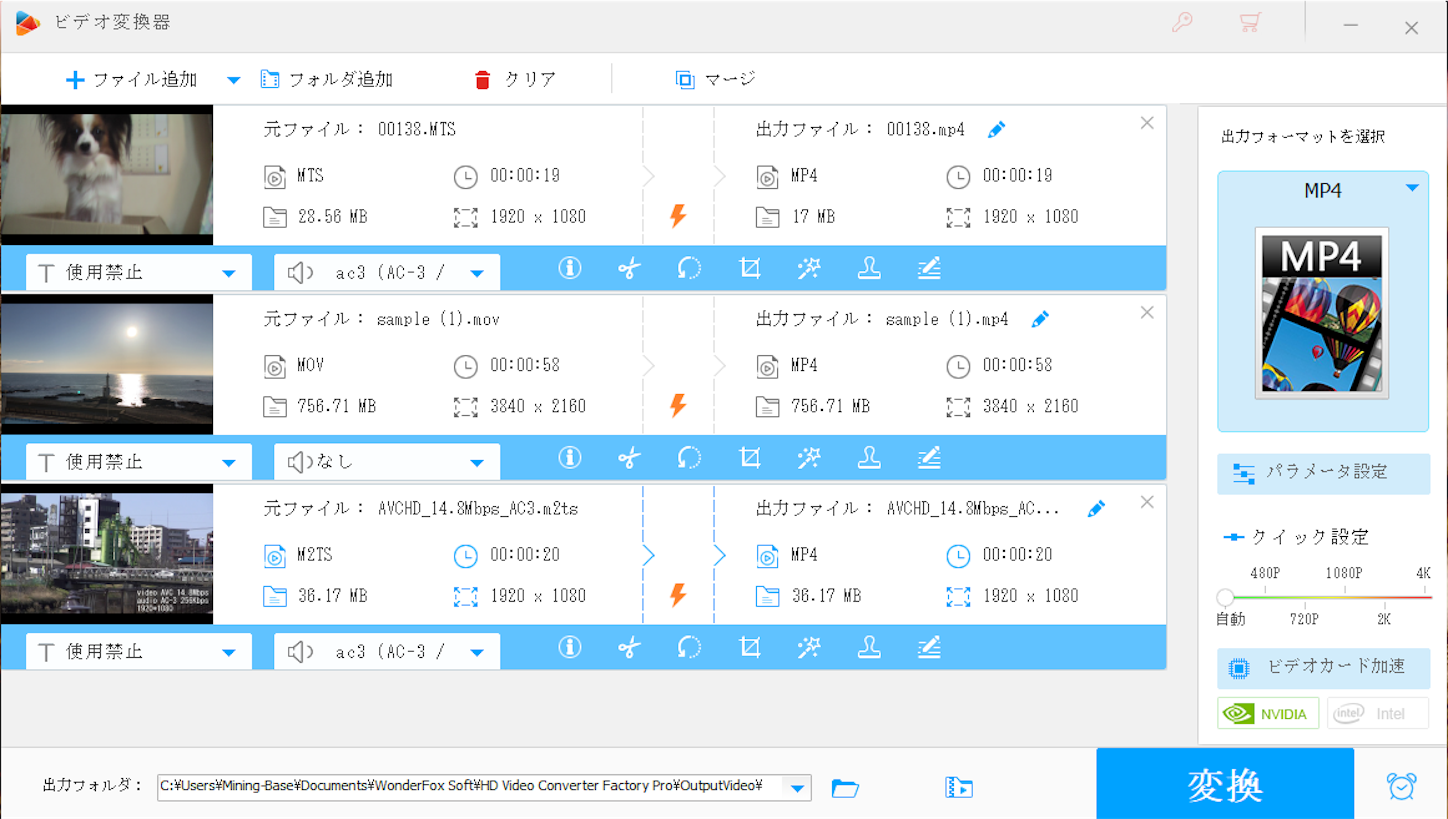Toggle lightning acceleration on sample (1).mov

(680, 406)
